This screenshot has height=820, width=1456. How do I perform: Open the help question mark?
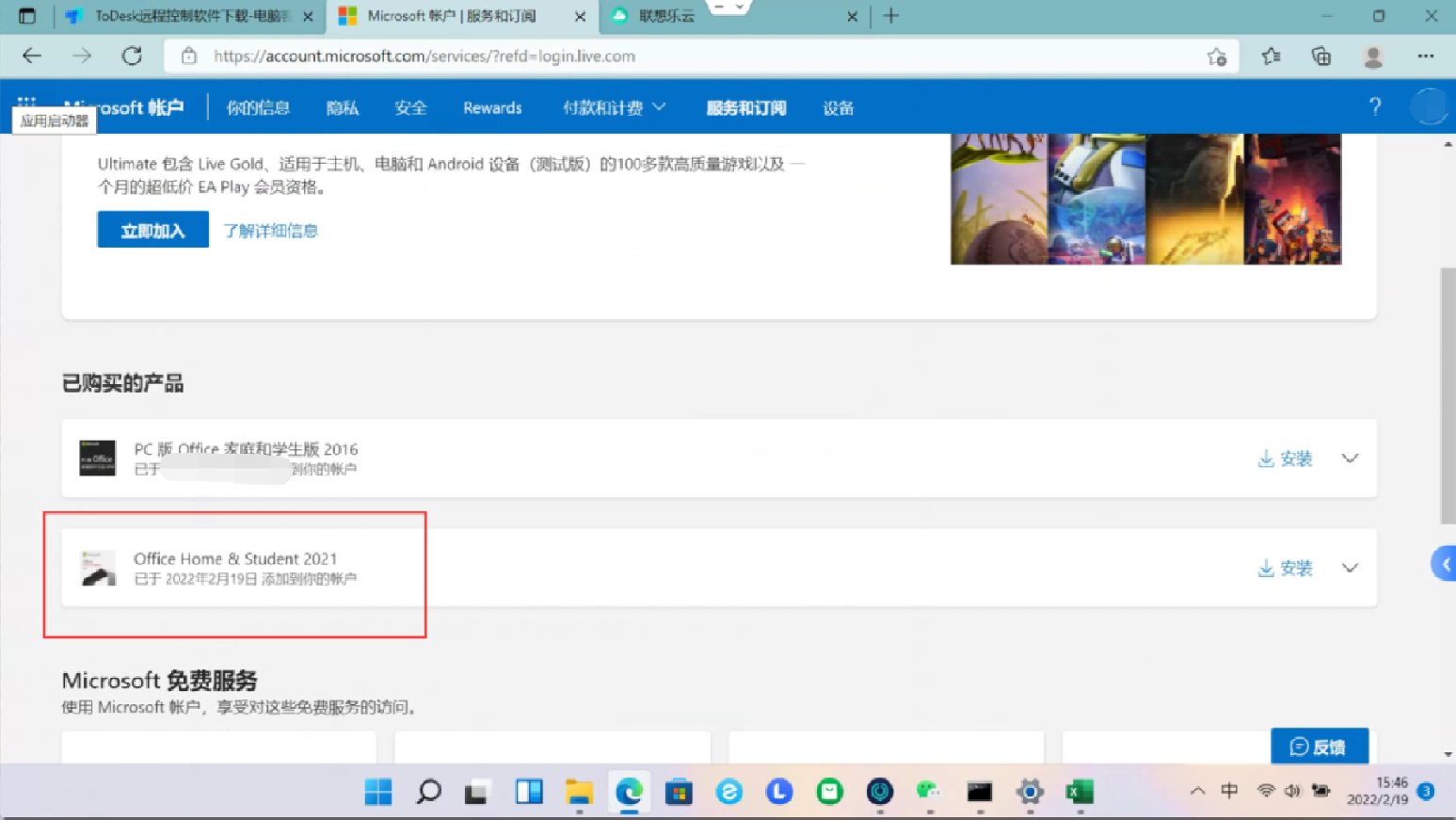tap(1375, 107)
